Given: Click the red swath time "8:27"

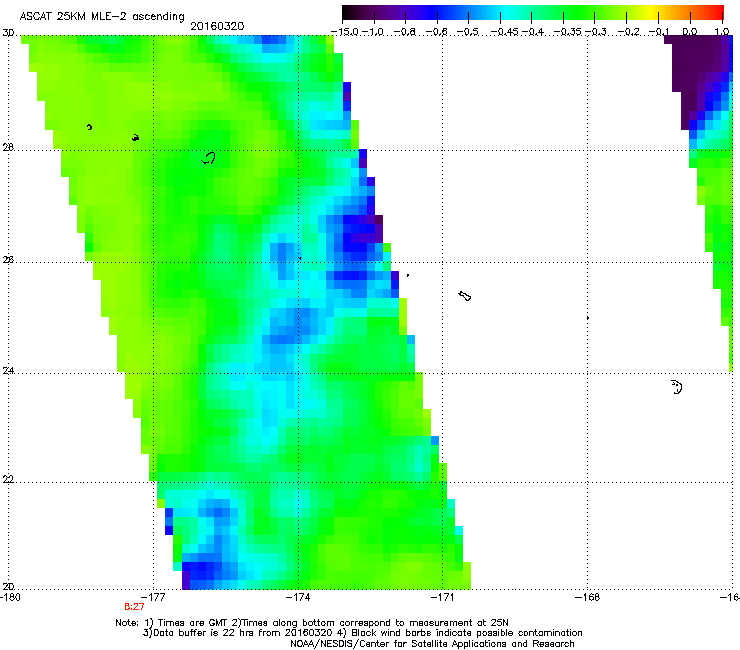Looking at the screenshot, I should (x=134, y=607).
